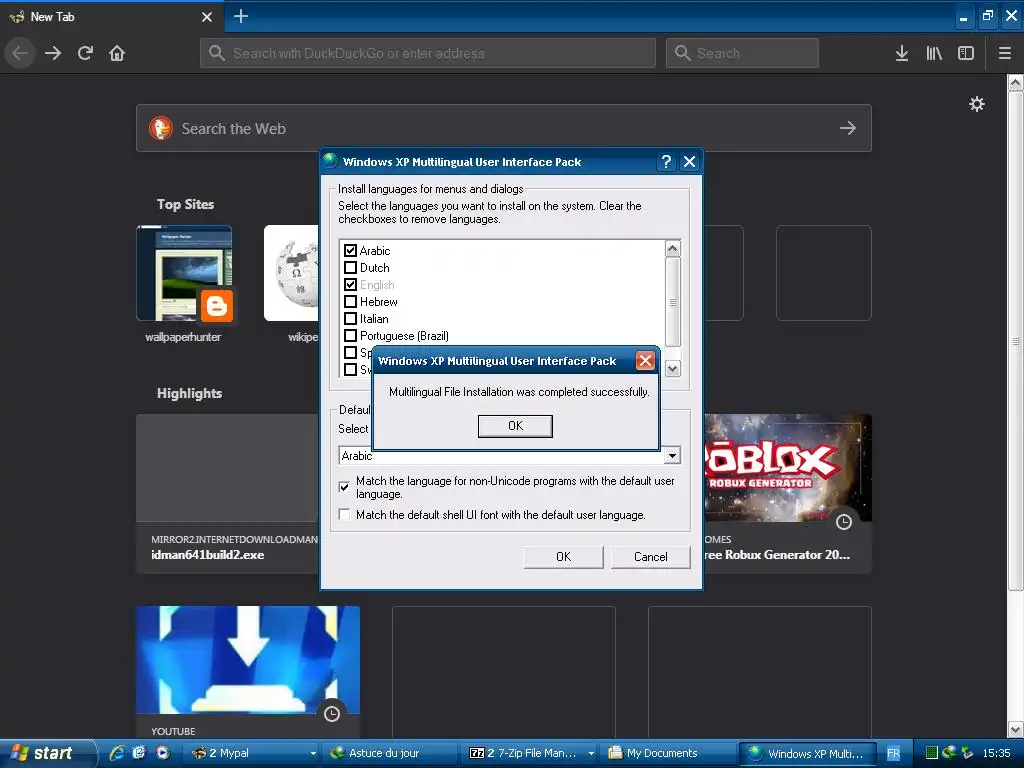This screenshot has height=768, width=1024.
Task: Click OK in the installation success message
Action: [x=515, y=426]
